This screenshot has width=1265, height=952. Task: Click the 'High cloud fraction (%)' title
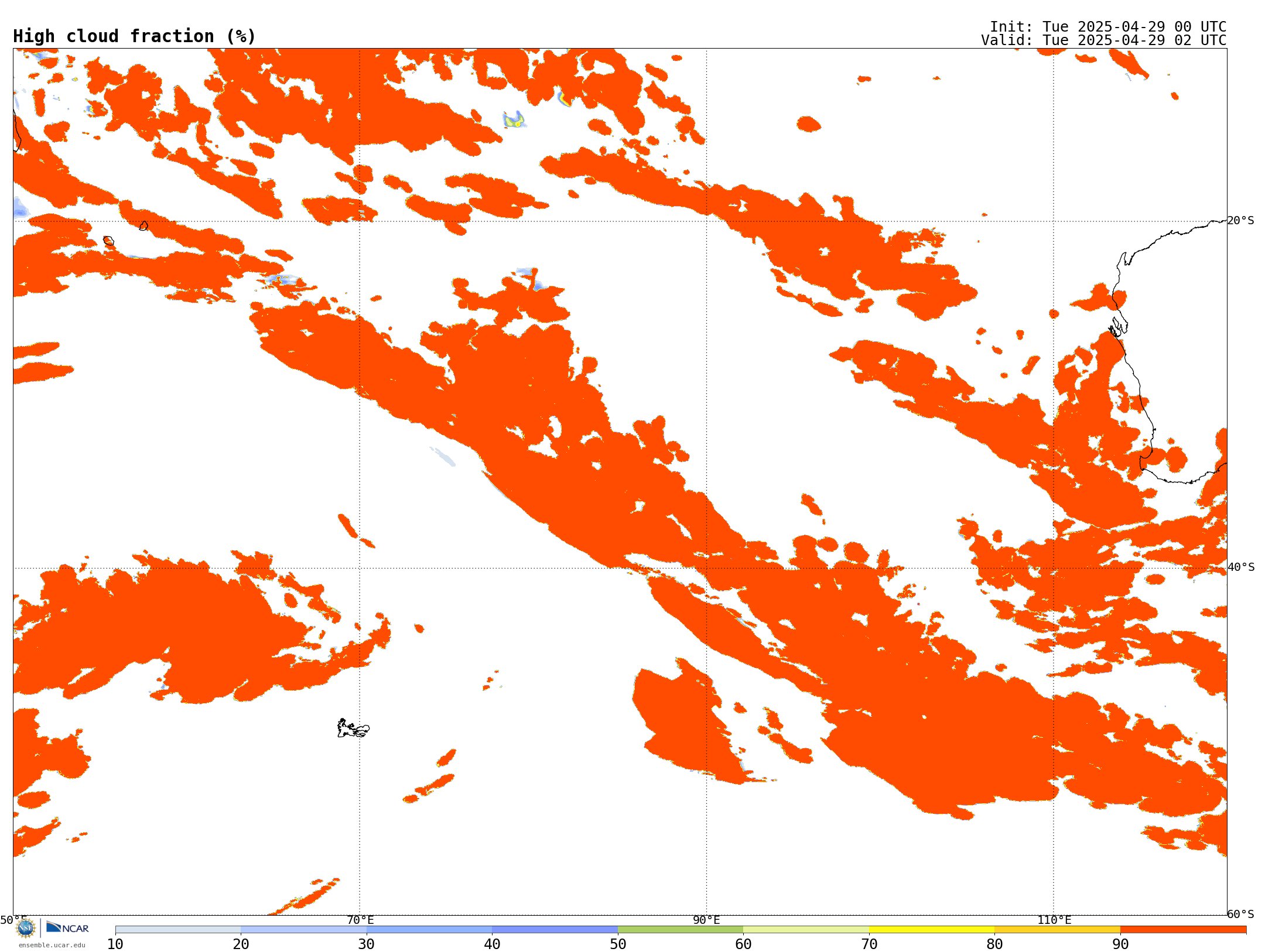134,36
